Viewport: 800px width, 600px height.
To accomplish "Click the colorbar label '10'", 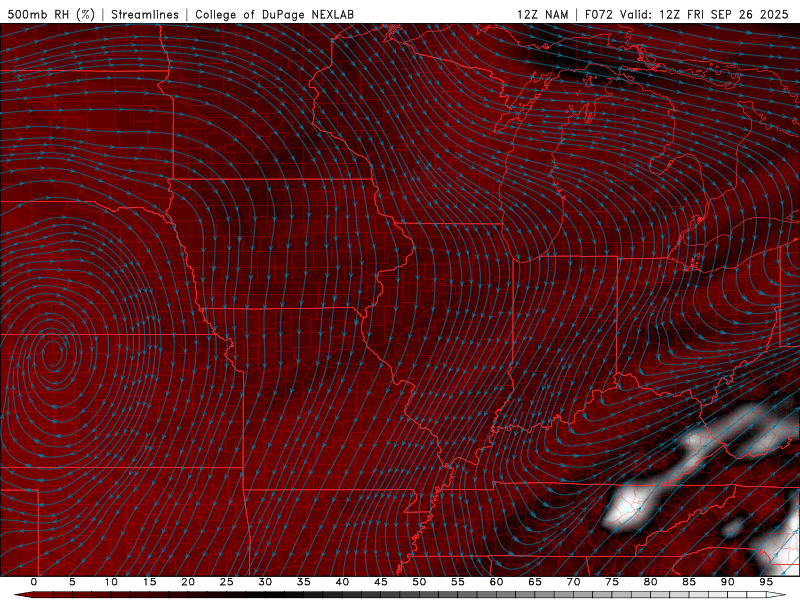I will (x=111, y=582).
